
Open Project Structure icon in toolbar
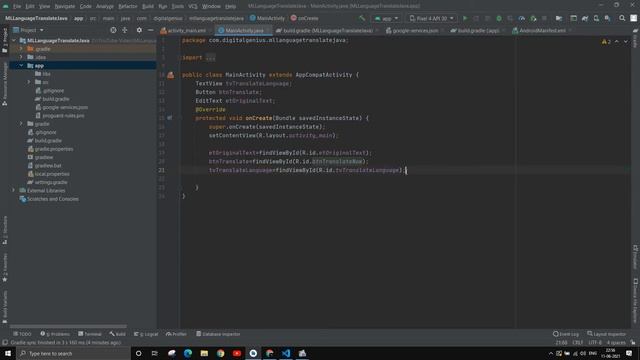click(559, 18)
